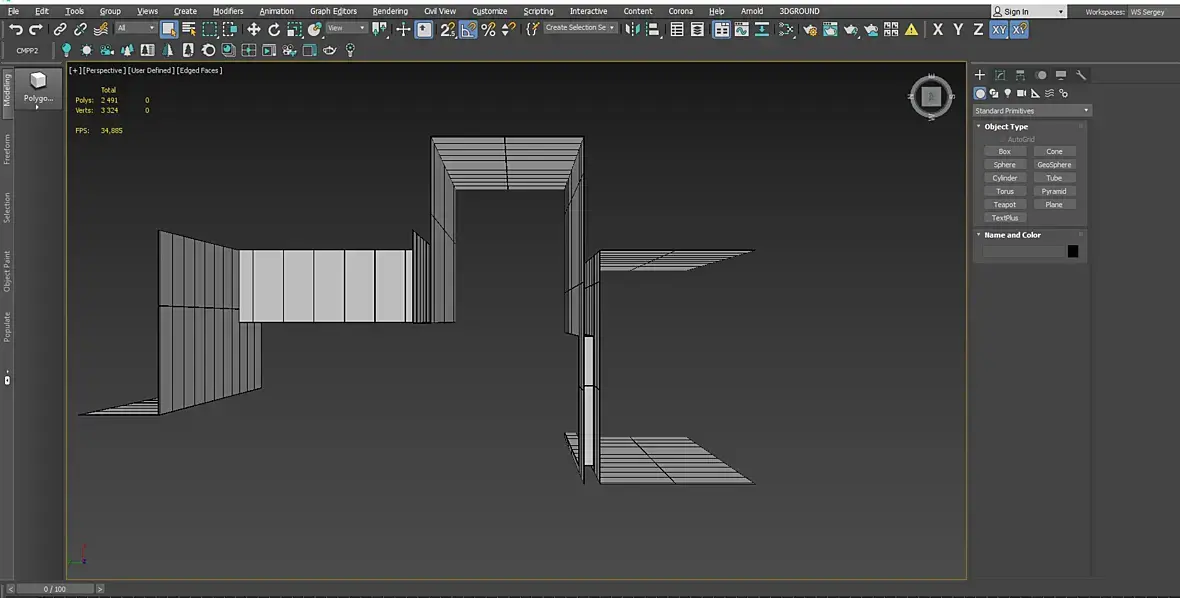Select the Rotate tool
1180x598 pixels.
(x=274, y=30)
